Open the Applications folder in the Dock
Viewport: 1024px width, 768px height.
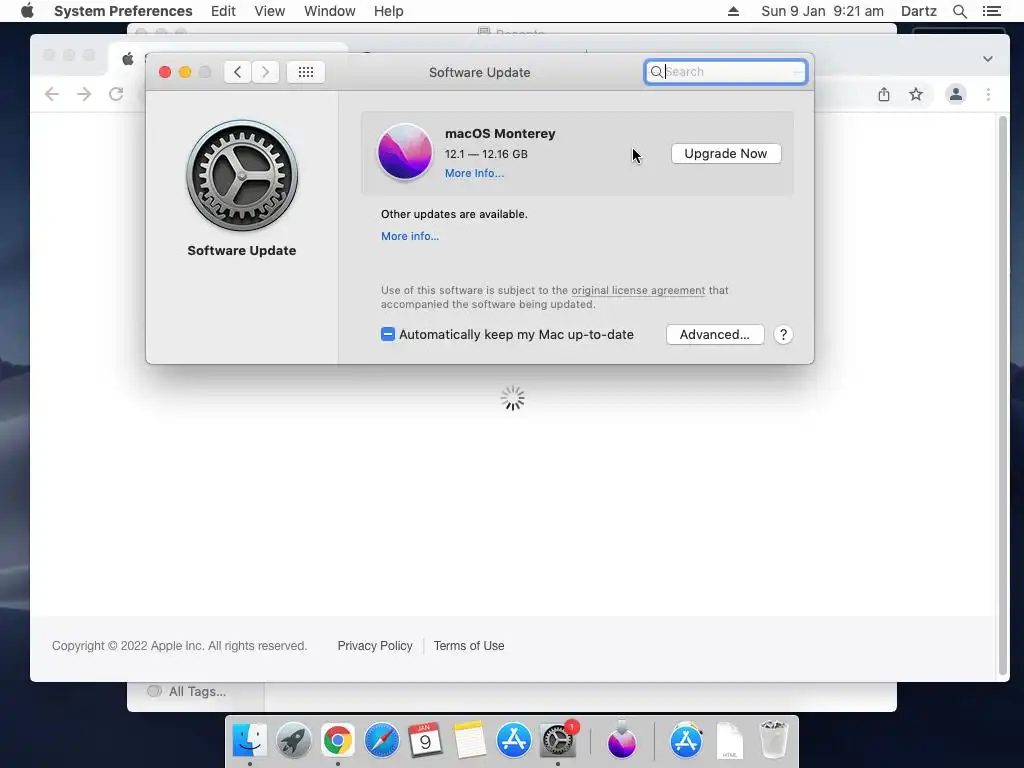pos(686,741)
